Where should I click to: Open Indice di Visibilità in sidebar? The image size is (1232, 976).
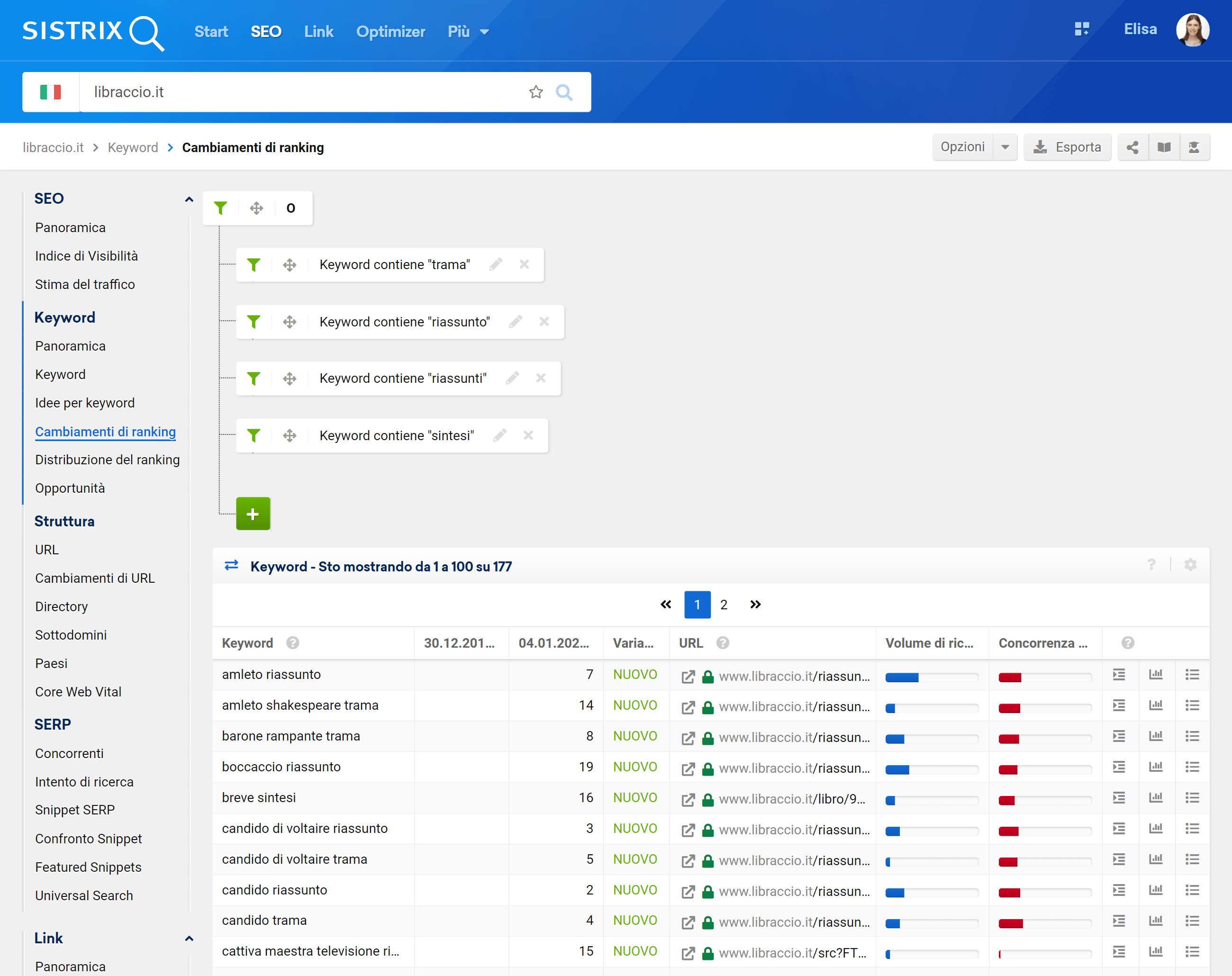click(86, 256)
